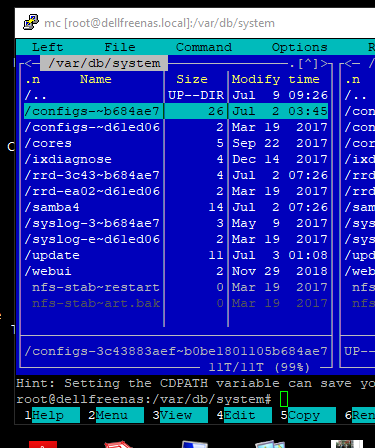
Task: Sort by the Modify time column
Action: pos(275,79)
